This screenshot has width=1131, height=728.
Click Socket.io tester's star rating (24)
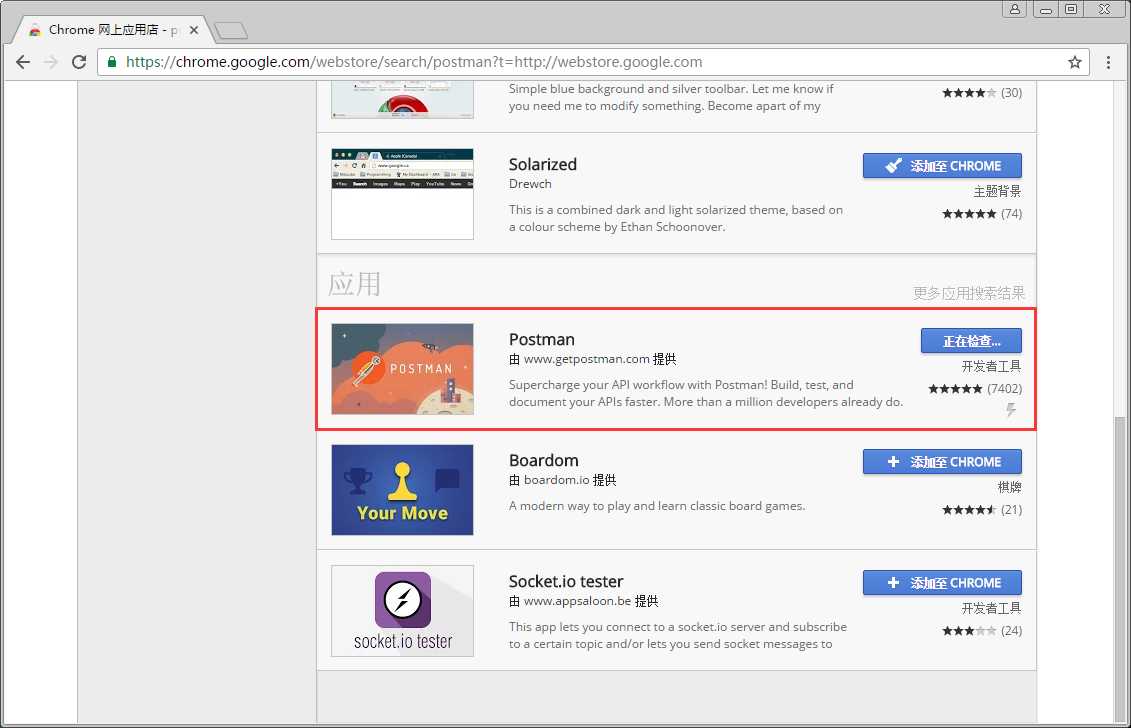[x=982, y=631]
